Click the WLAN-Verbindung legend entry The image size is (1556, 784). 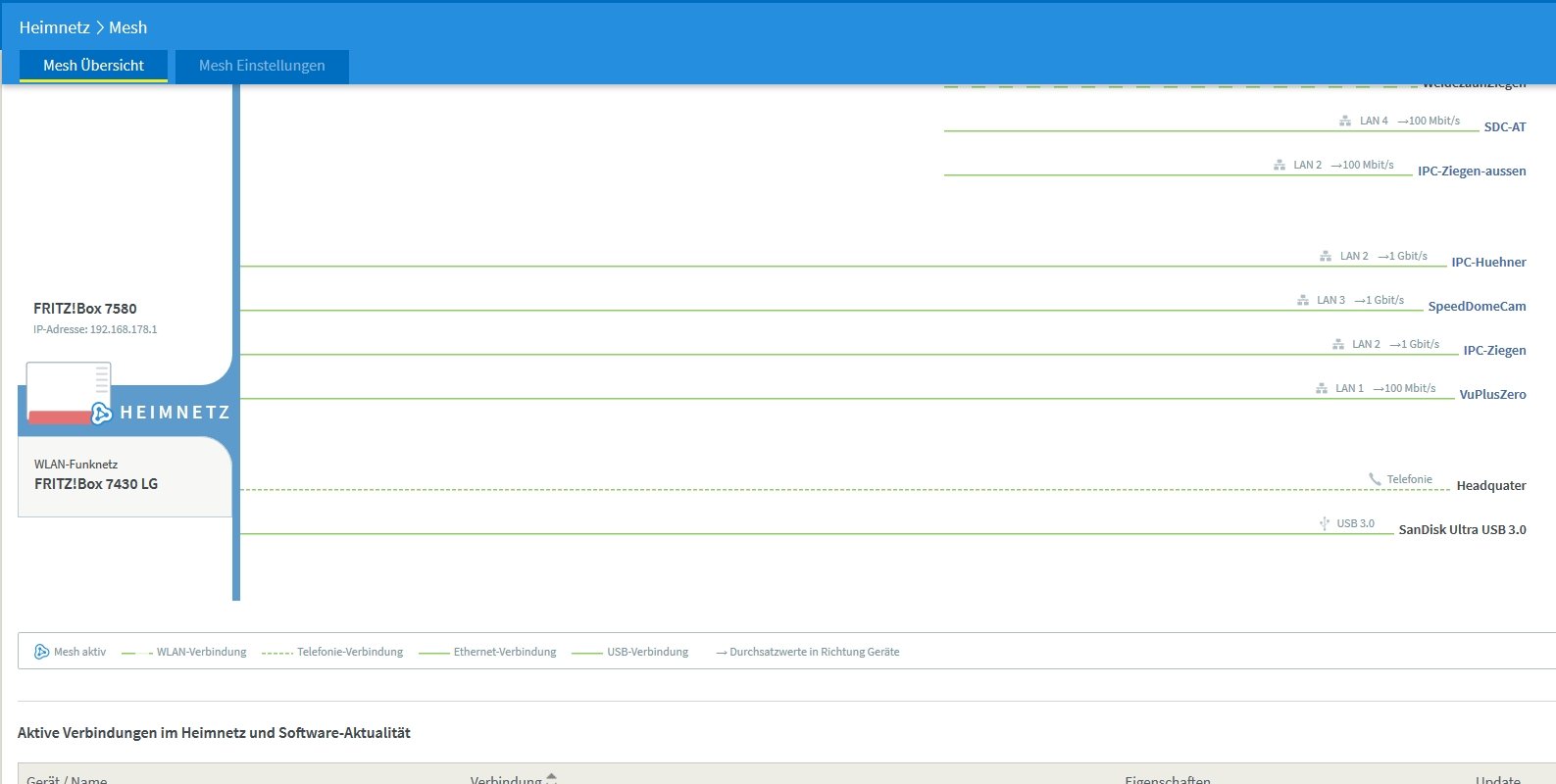[x=201, y=652]
